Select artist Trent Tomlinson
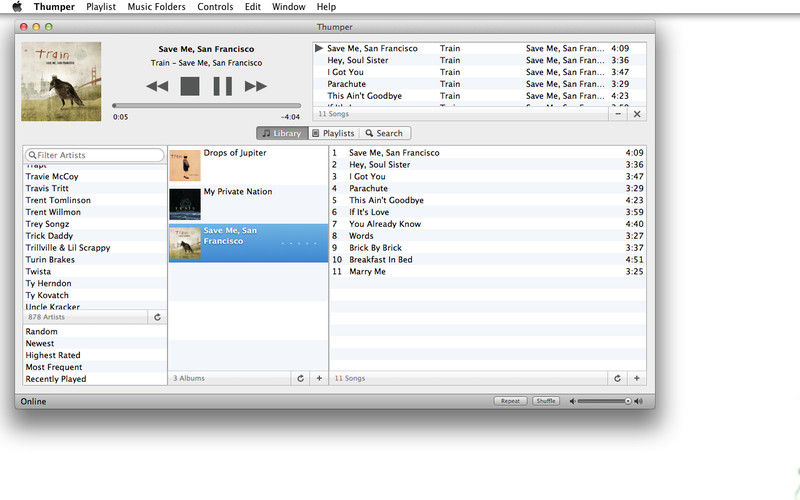 tap(95, 200)
